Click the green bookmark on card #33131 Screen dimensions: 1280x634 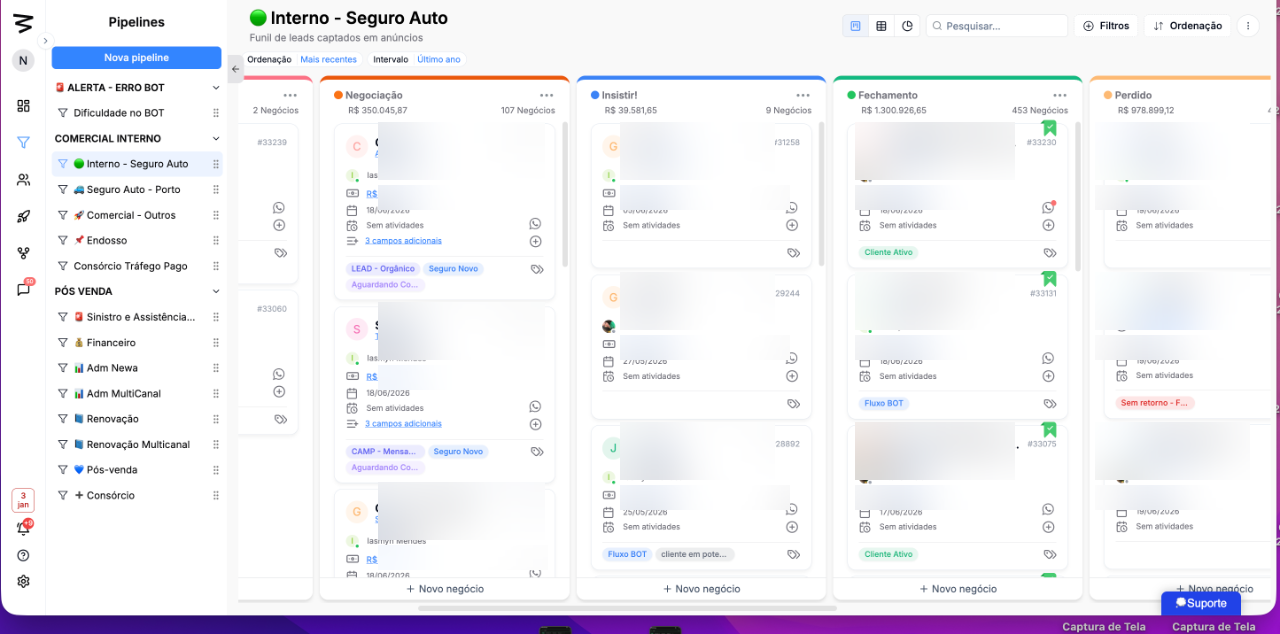click(x=1049, y=279)
